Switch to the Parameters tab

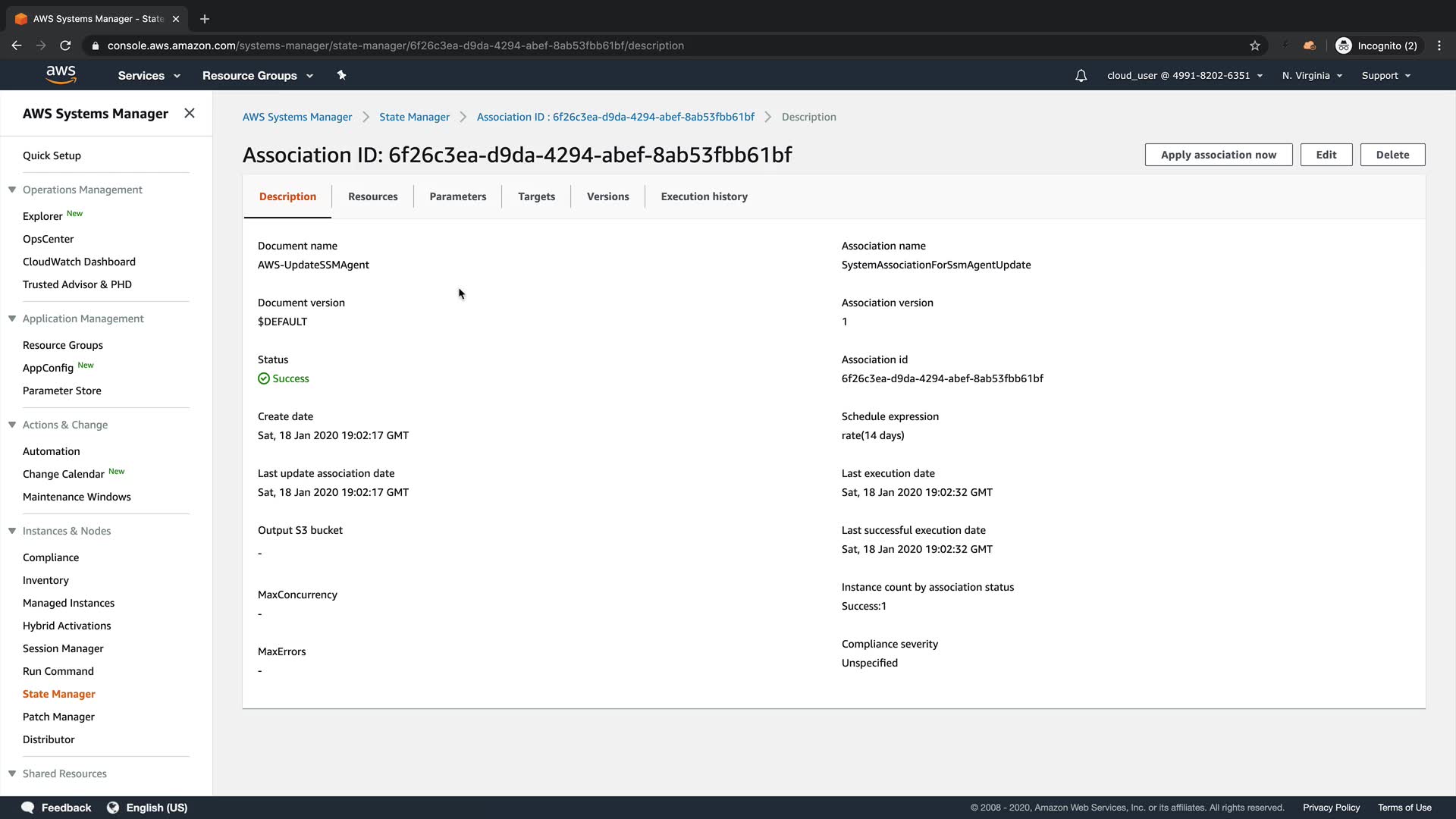[457, 196]
